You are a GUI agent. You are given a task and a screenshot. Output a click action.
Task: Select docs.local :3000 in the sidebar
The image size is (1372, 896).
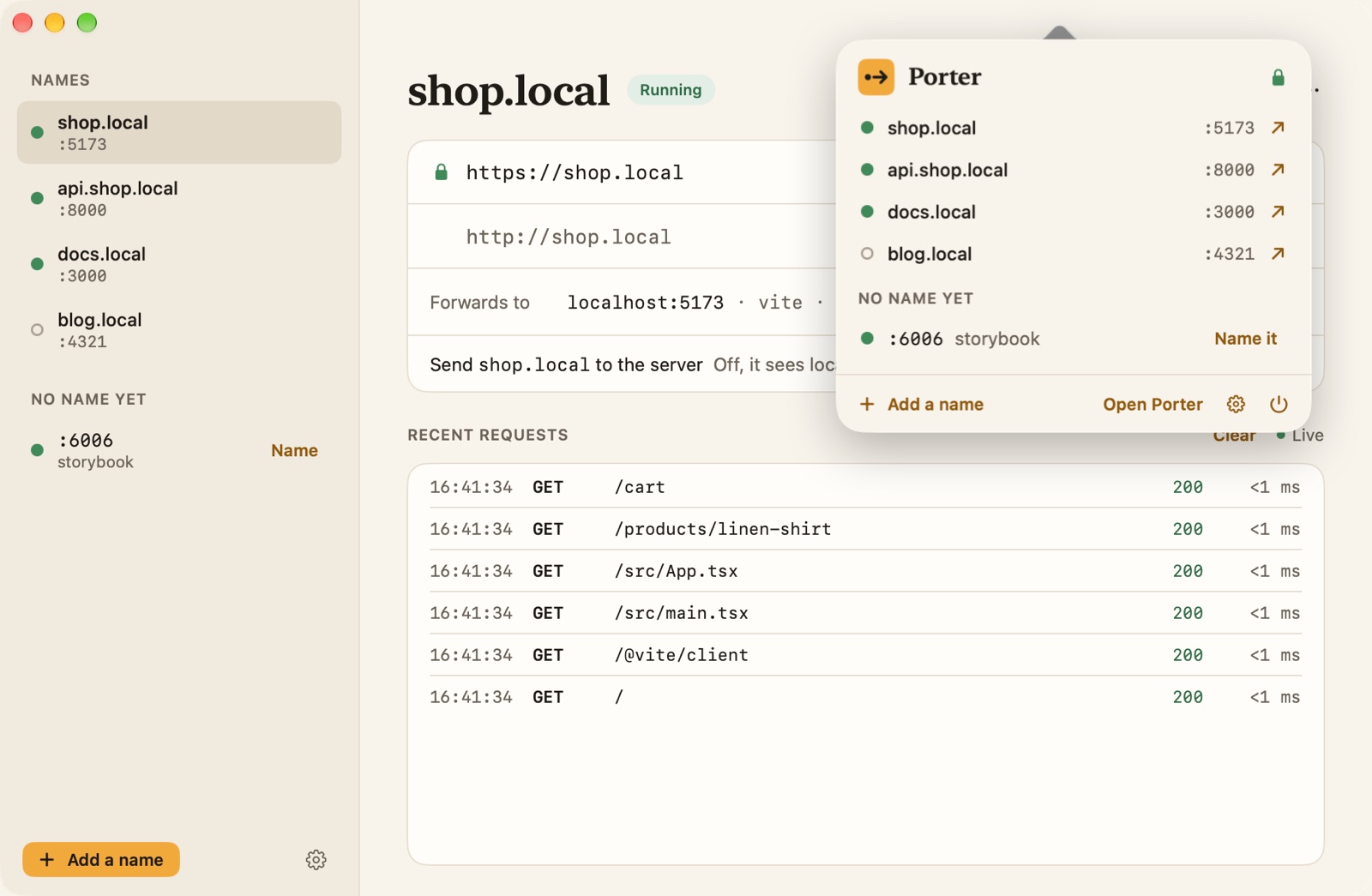pyautogui.click(x=179, y=264)
